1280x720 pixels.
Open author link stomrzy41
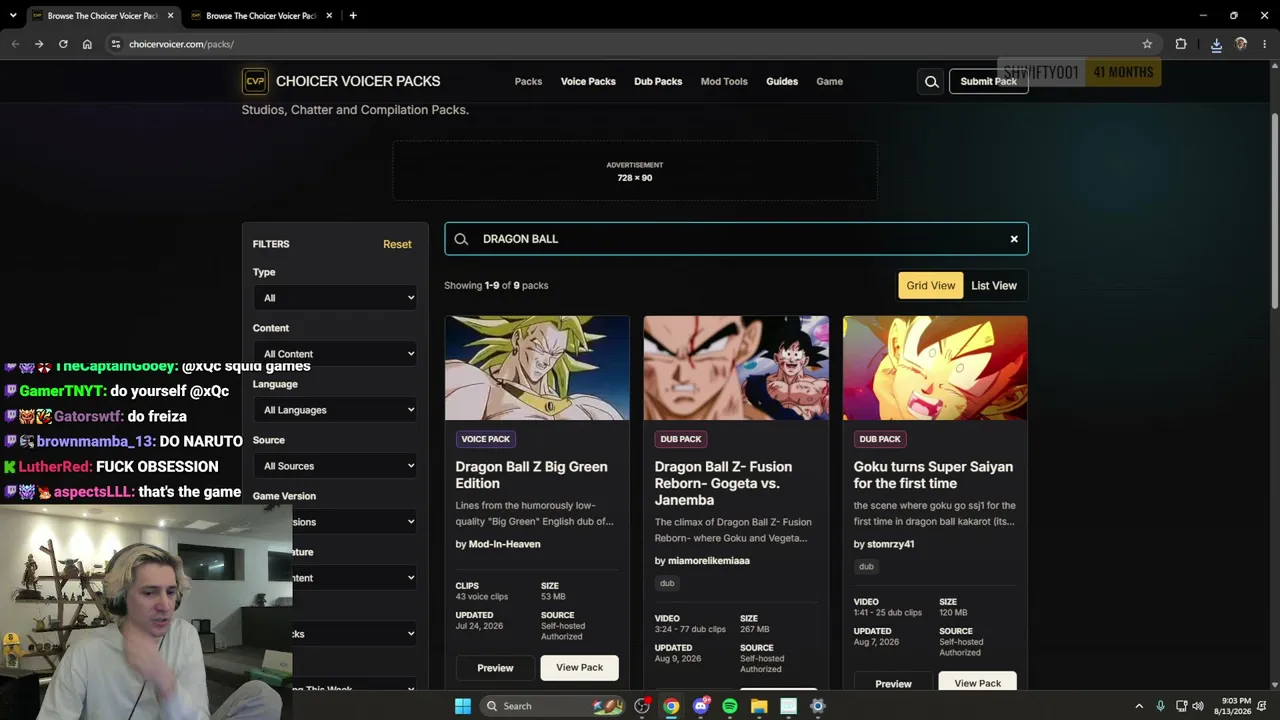890,544
